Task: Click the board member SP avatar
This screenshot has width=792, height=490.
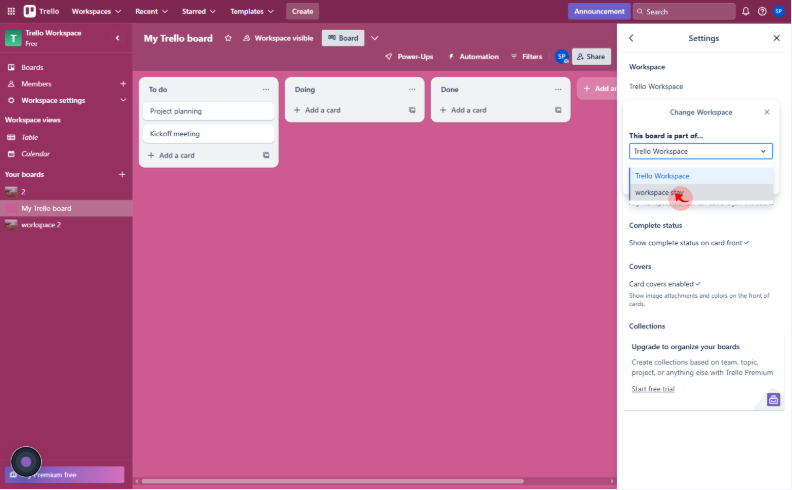Action: point(562,57)
